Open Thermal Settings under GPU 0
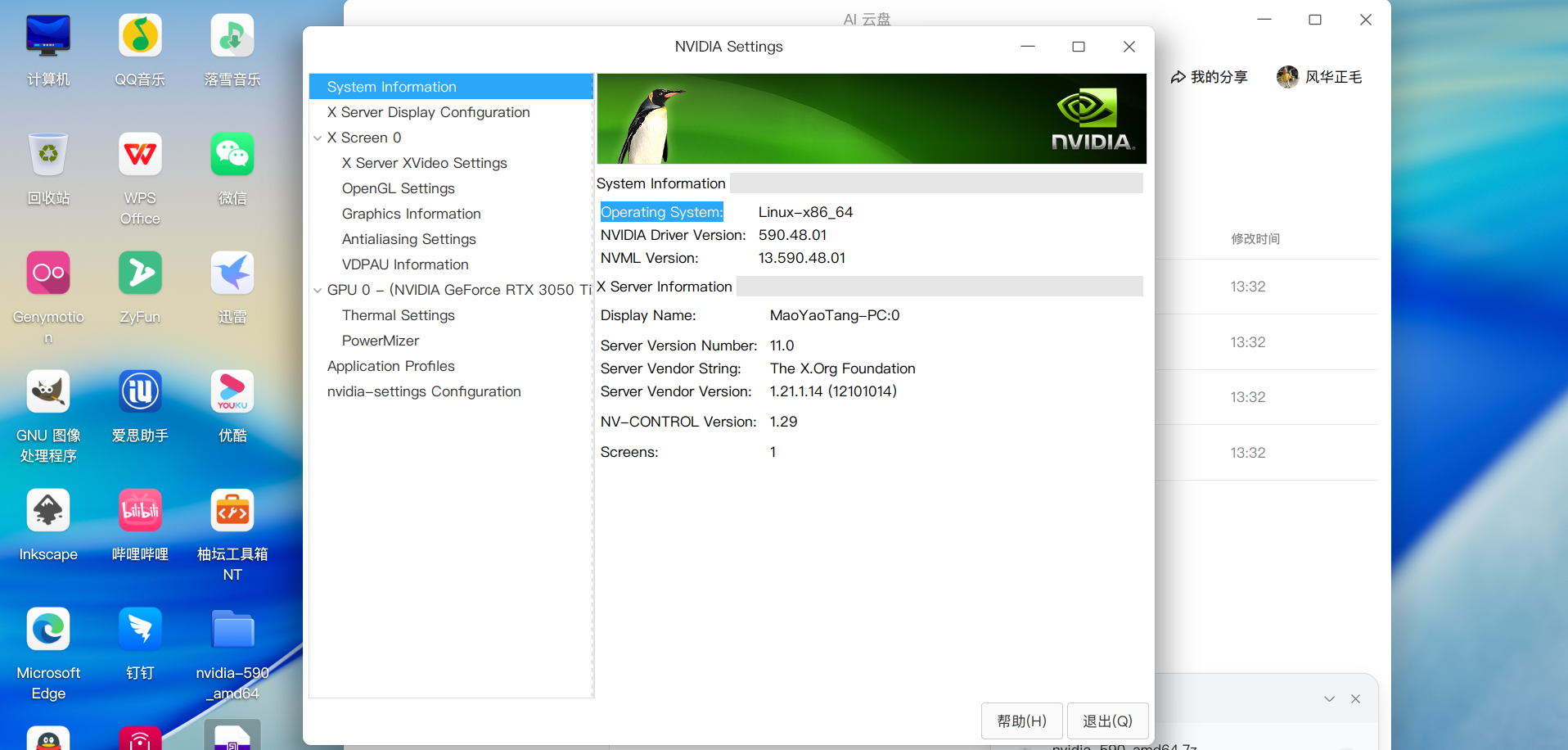The height and width of the screenshot is (750, 1568). click(x=398, y=315)
